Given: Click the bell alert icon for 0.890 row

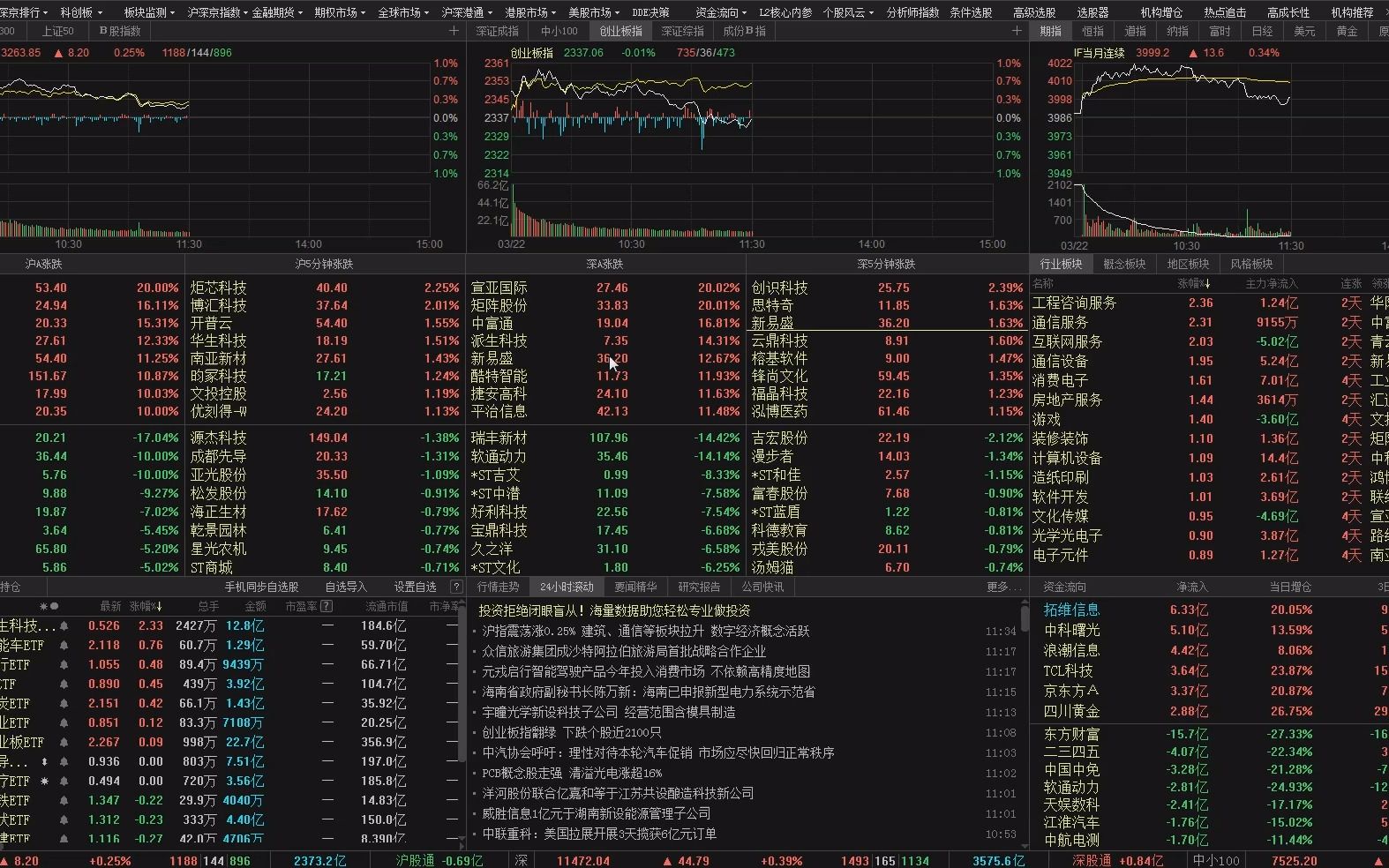Looking at the screenshot, I should click(x=64, y=685).
